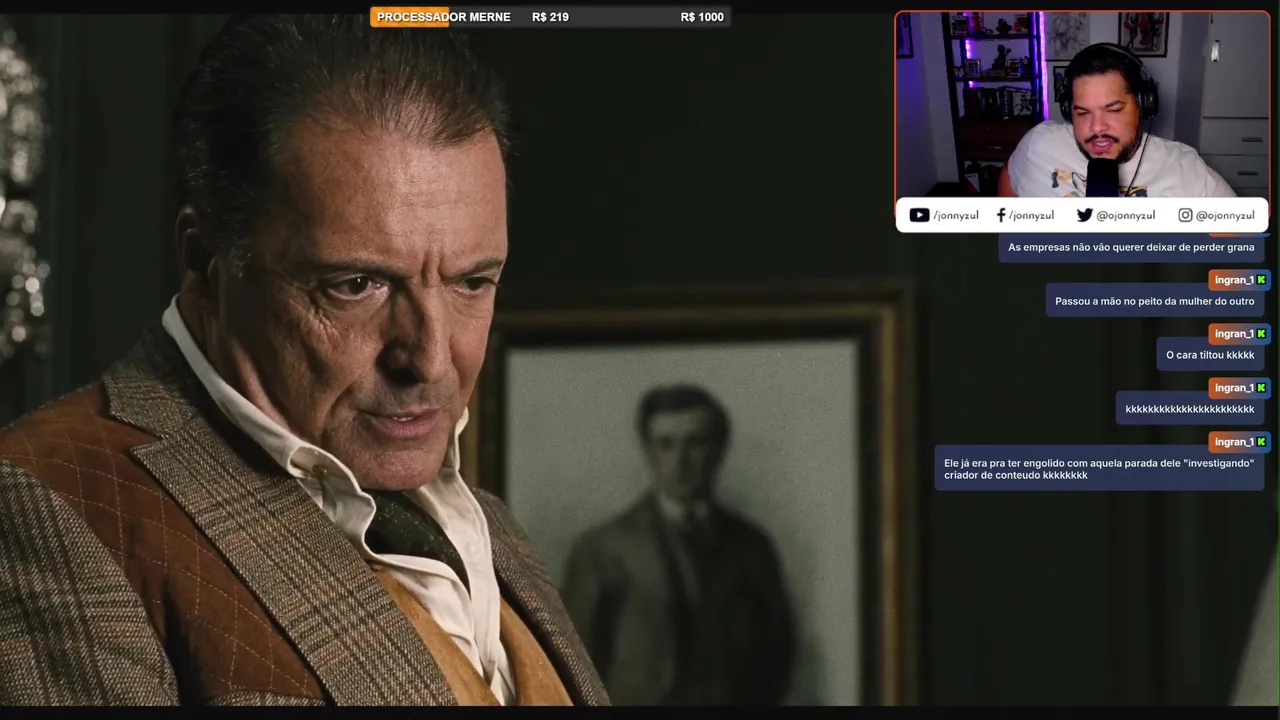Image resolution: width=1280 pixels, height=720 pixels.
Task: Click the Facebook icon in social bar
Action: click(1001, 215)
